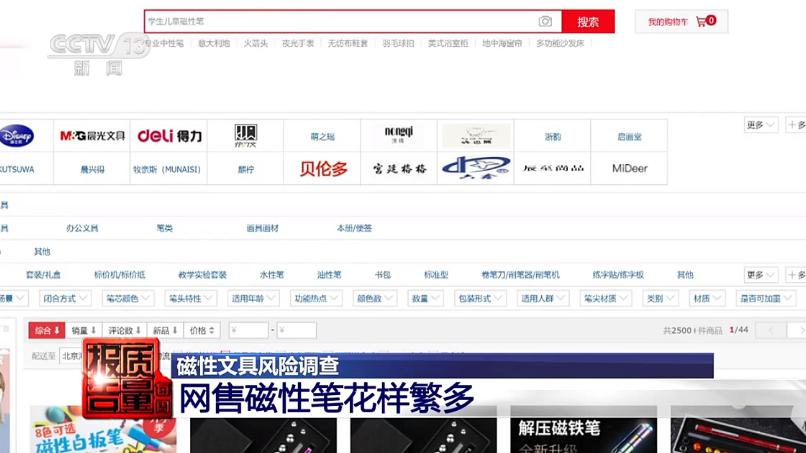Open the 磁性白板笔 product thumbnail
Image resolution: width=806 pixels, height=453 pixels.
(x=103, y=434)
